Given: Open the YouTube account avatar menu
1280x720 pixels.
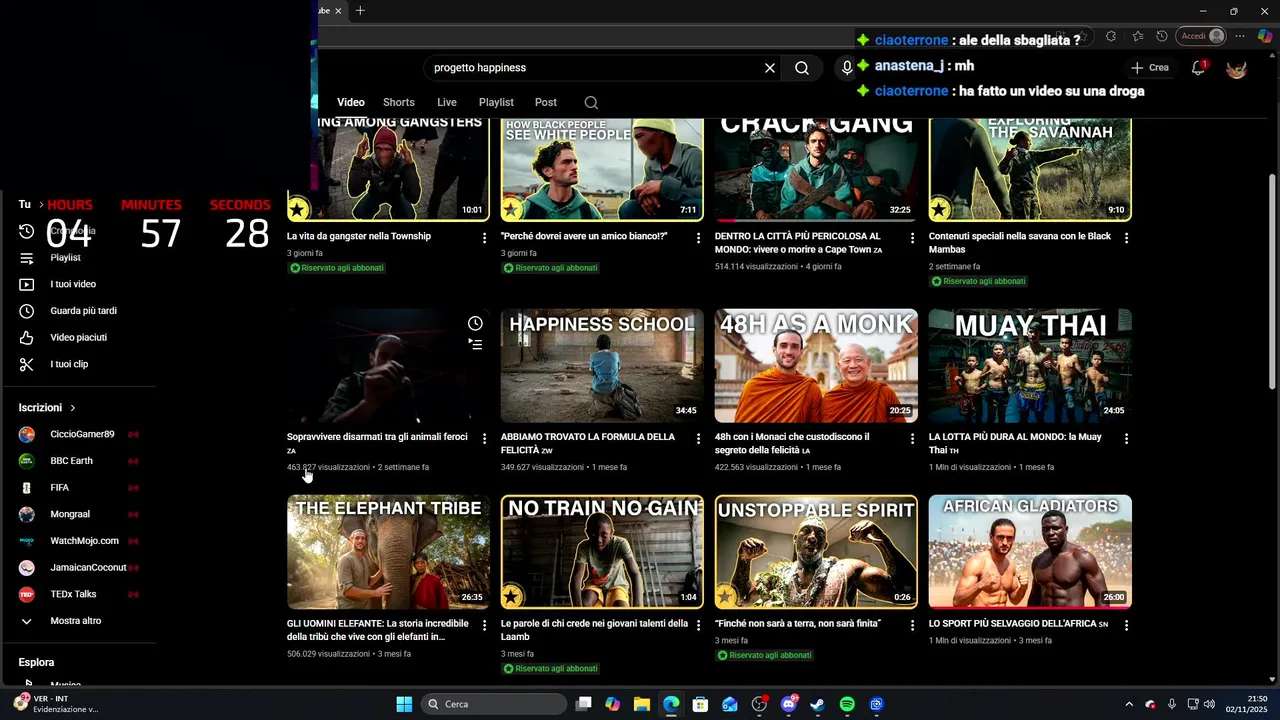Looking at the screenshot, I should 1237,68.
